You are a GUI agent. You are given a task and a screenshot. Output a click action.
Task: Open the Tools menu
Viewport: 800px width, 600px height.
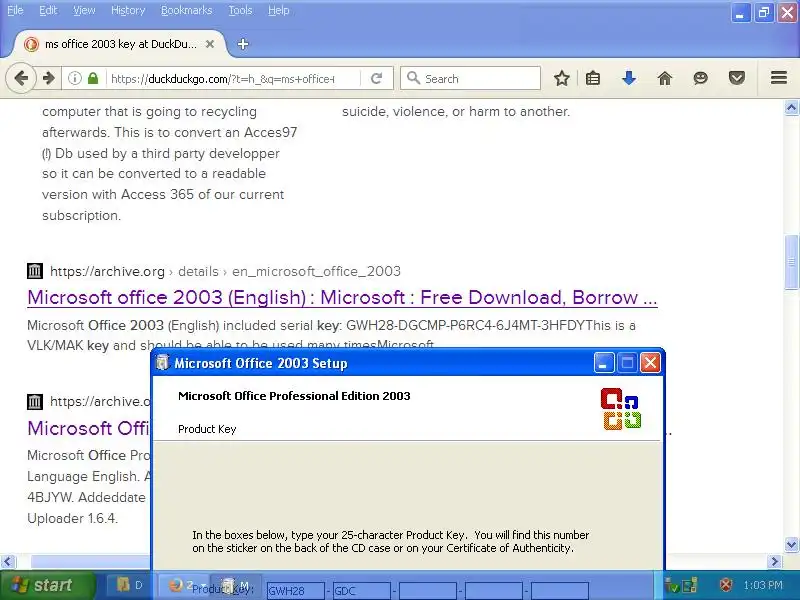coord(240,10)
